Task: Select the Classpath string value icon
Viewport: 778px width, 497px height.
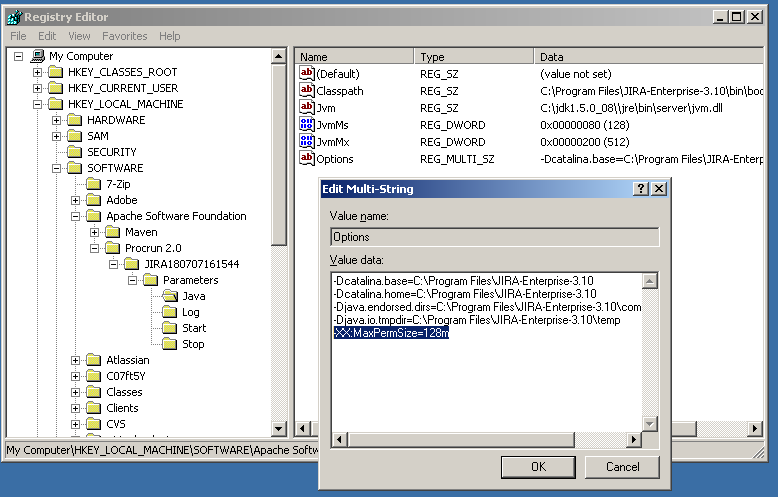Action: [307, 91]
